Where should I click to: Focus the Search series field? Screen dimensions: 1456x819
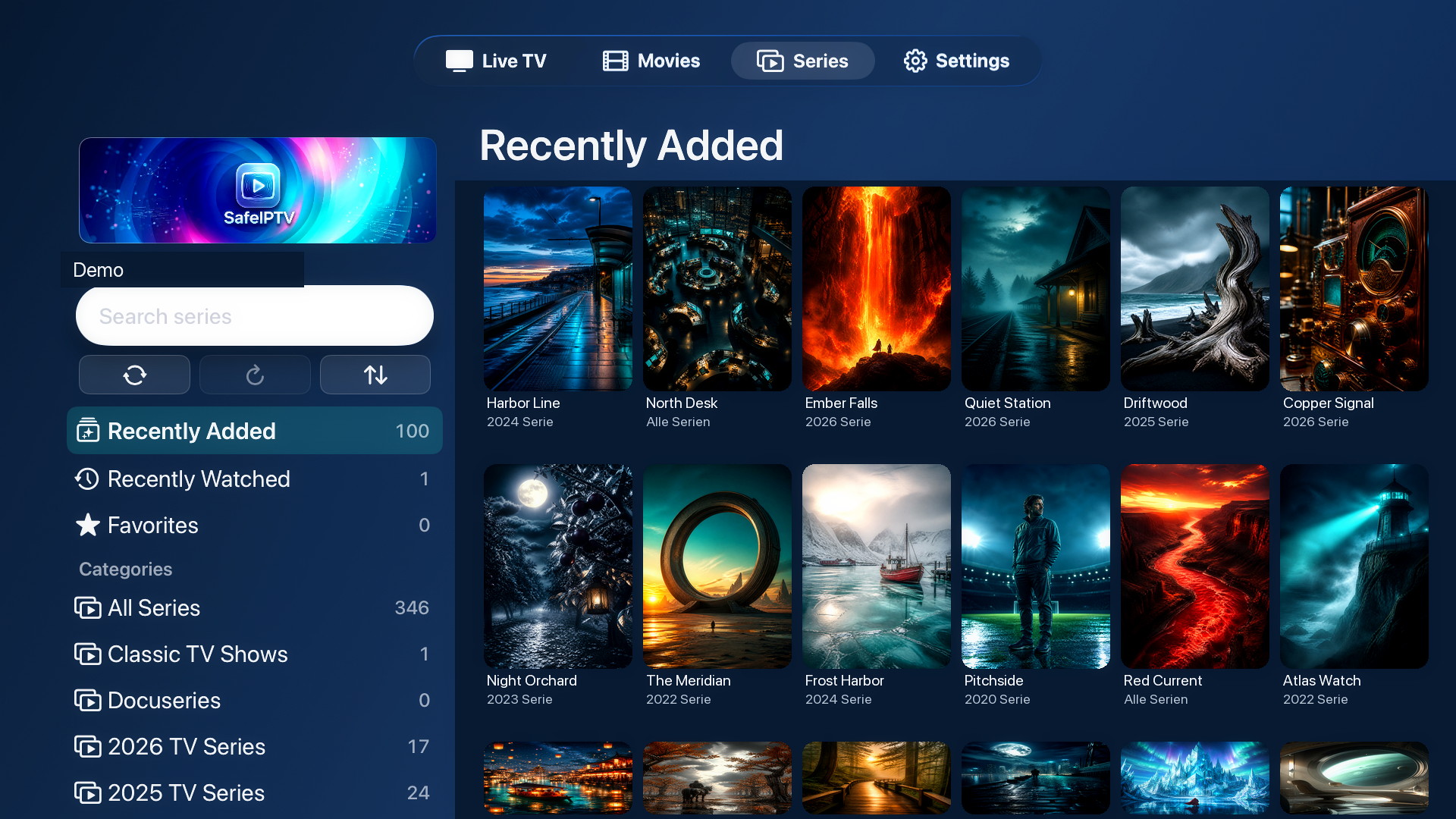click(x=255, y=315)
